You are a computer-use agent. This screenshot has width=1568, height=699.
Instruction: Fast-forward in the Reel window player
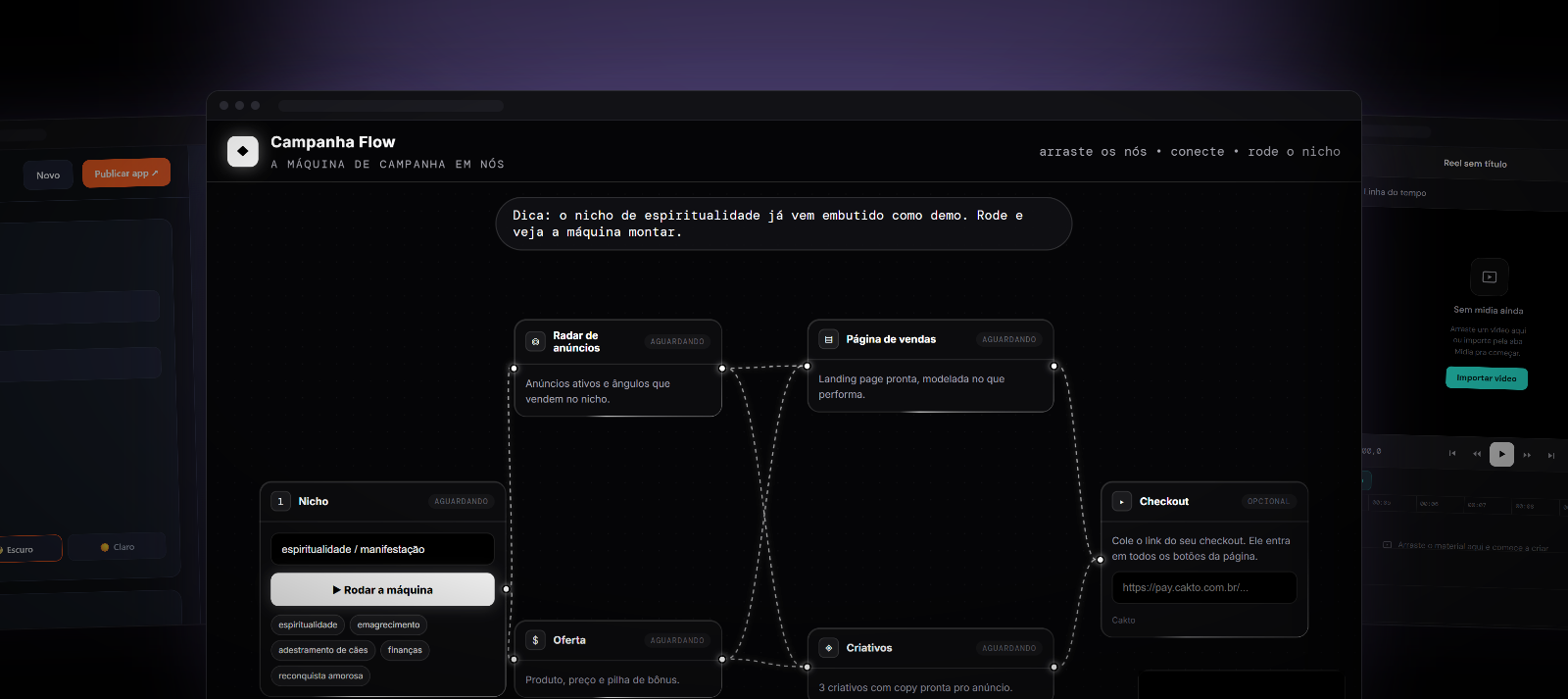pos(1527,454)
